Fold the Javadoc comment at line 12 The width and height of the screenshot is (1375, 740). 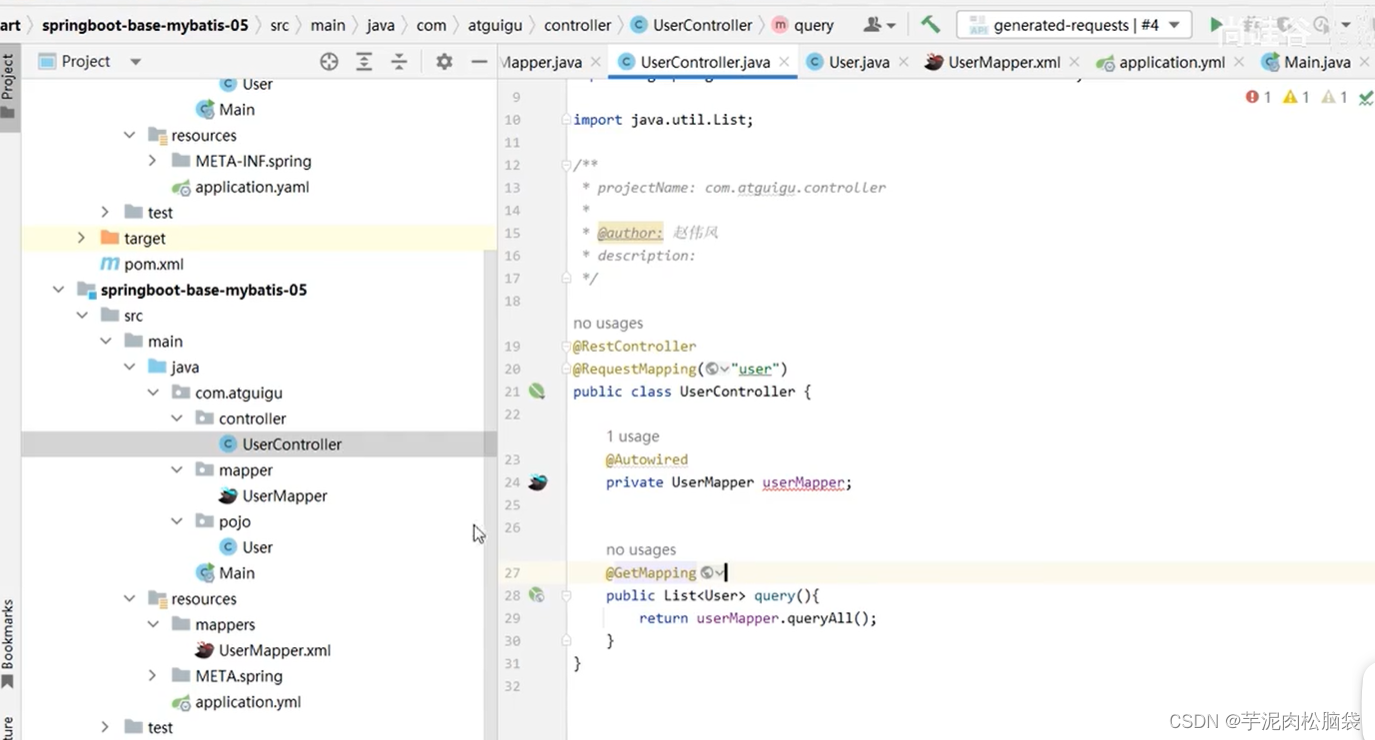click(566, 165)
